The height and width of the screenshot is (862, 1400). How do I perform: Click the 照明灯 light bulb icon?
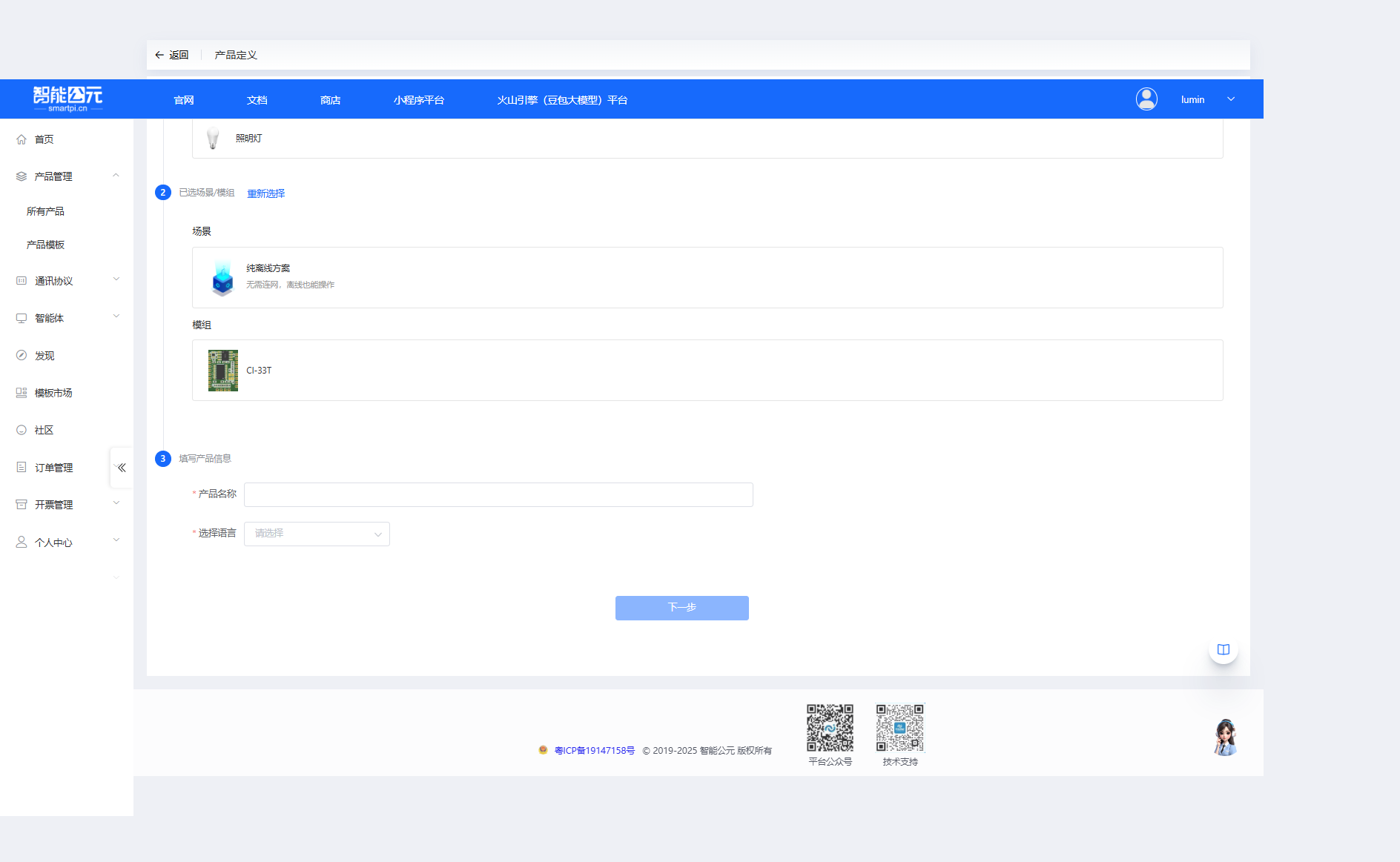coord(213,138)
